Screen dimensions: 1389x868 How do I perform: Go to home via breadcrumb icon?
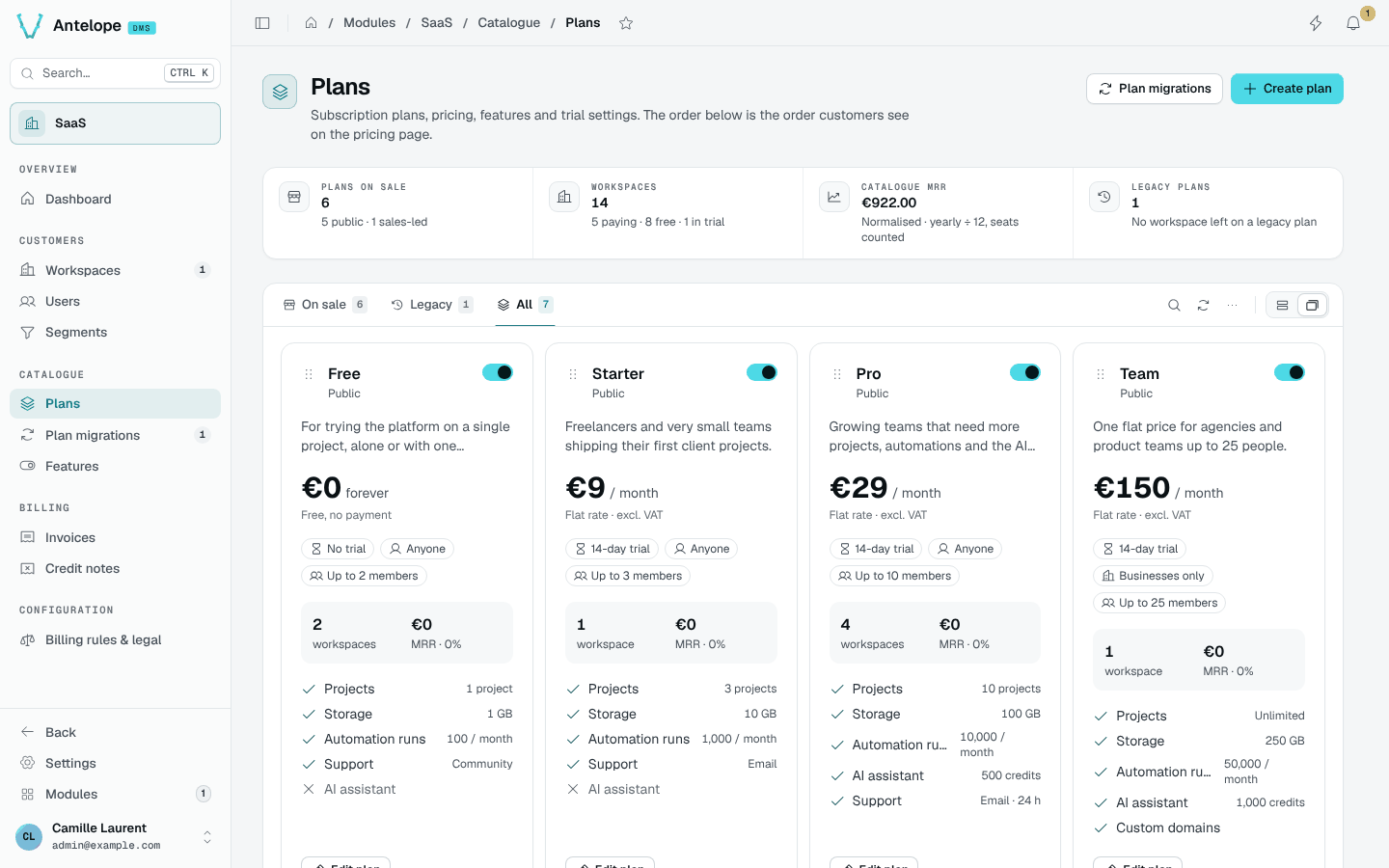point(312,23)
